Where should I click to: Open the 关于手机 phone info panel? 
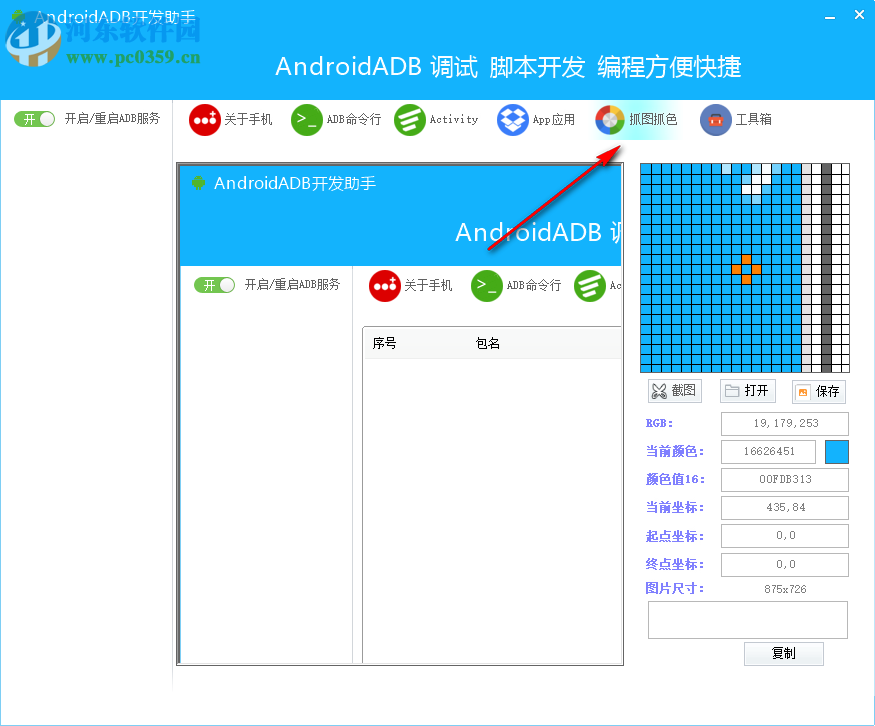pyautogui.click(x=231, y=119)
